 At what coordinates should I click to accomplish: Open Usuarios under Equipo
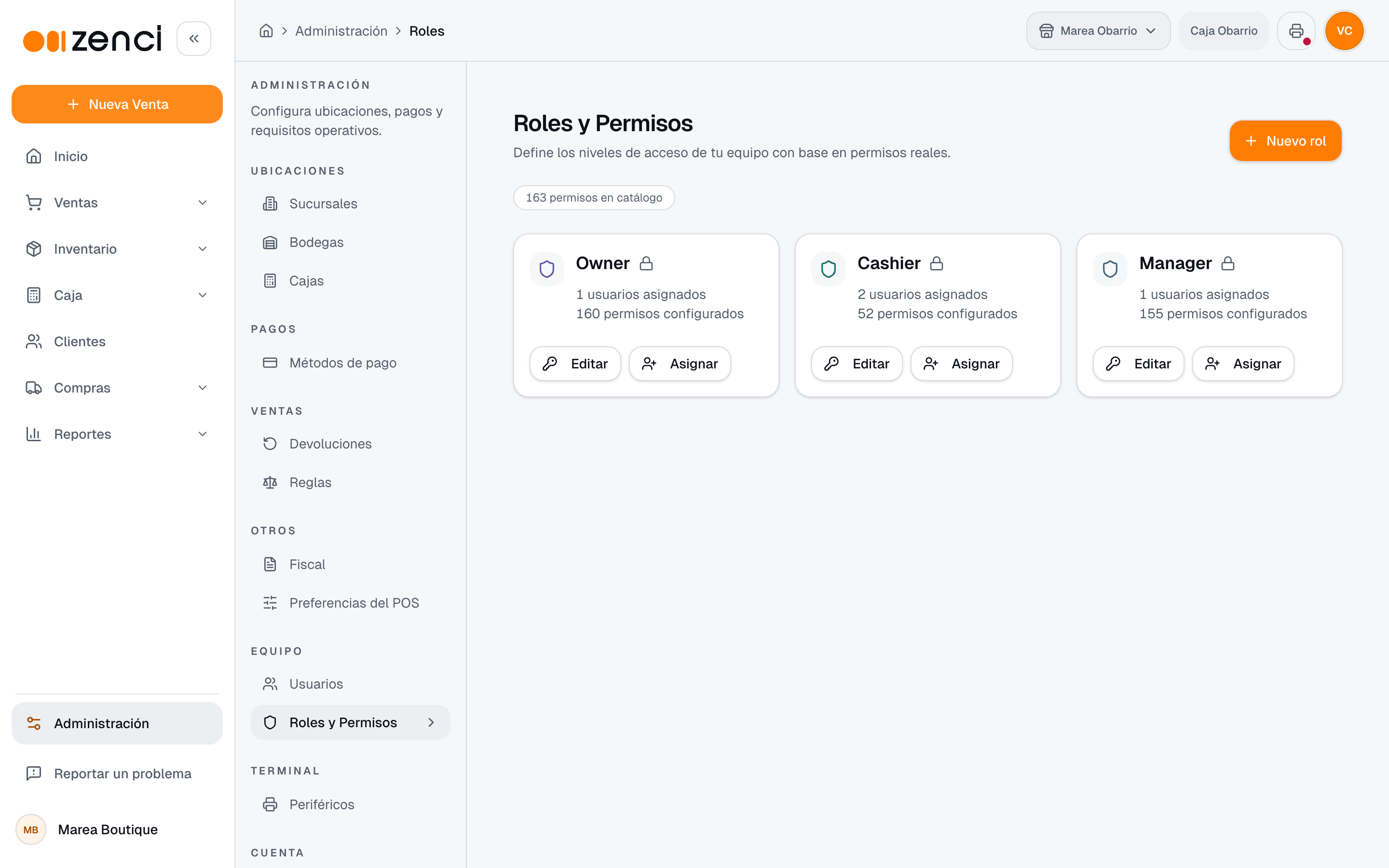pyautogui.click(x=350, y=684)
